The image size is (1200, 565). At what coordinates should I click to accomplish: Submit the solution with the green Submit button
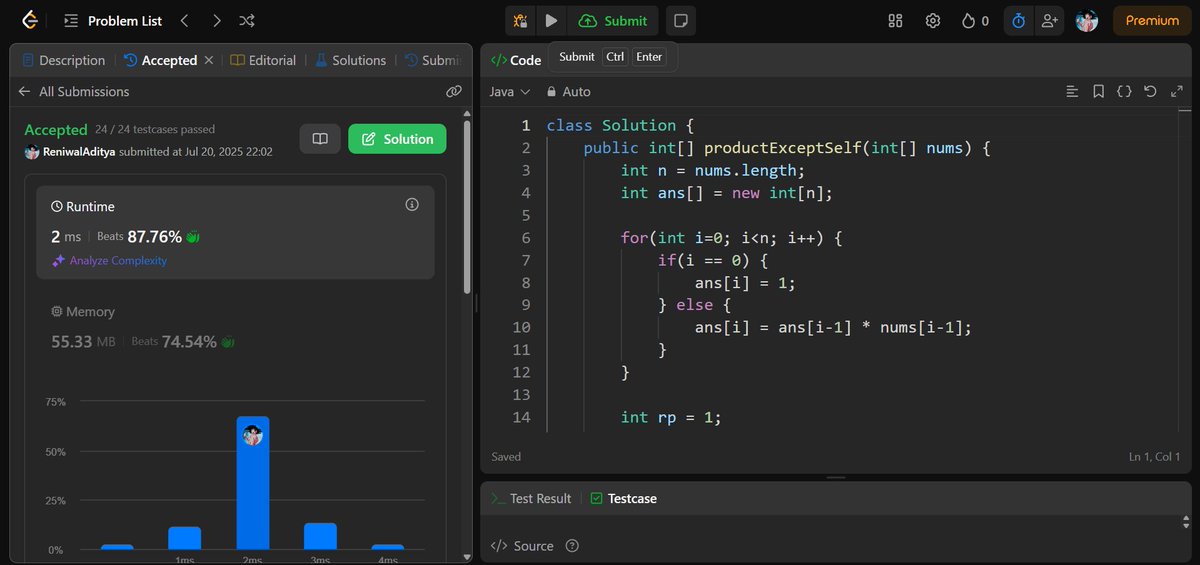tap(613, 20)
